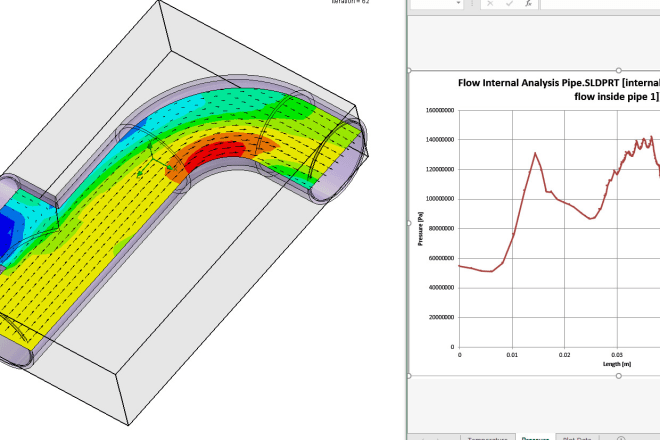Click the 20000000 y-axis label
The height and width of the screenshot is (440, 660).
coord(441,317)
